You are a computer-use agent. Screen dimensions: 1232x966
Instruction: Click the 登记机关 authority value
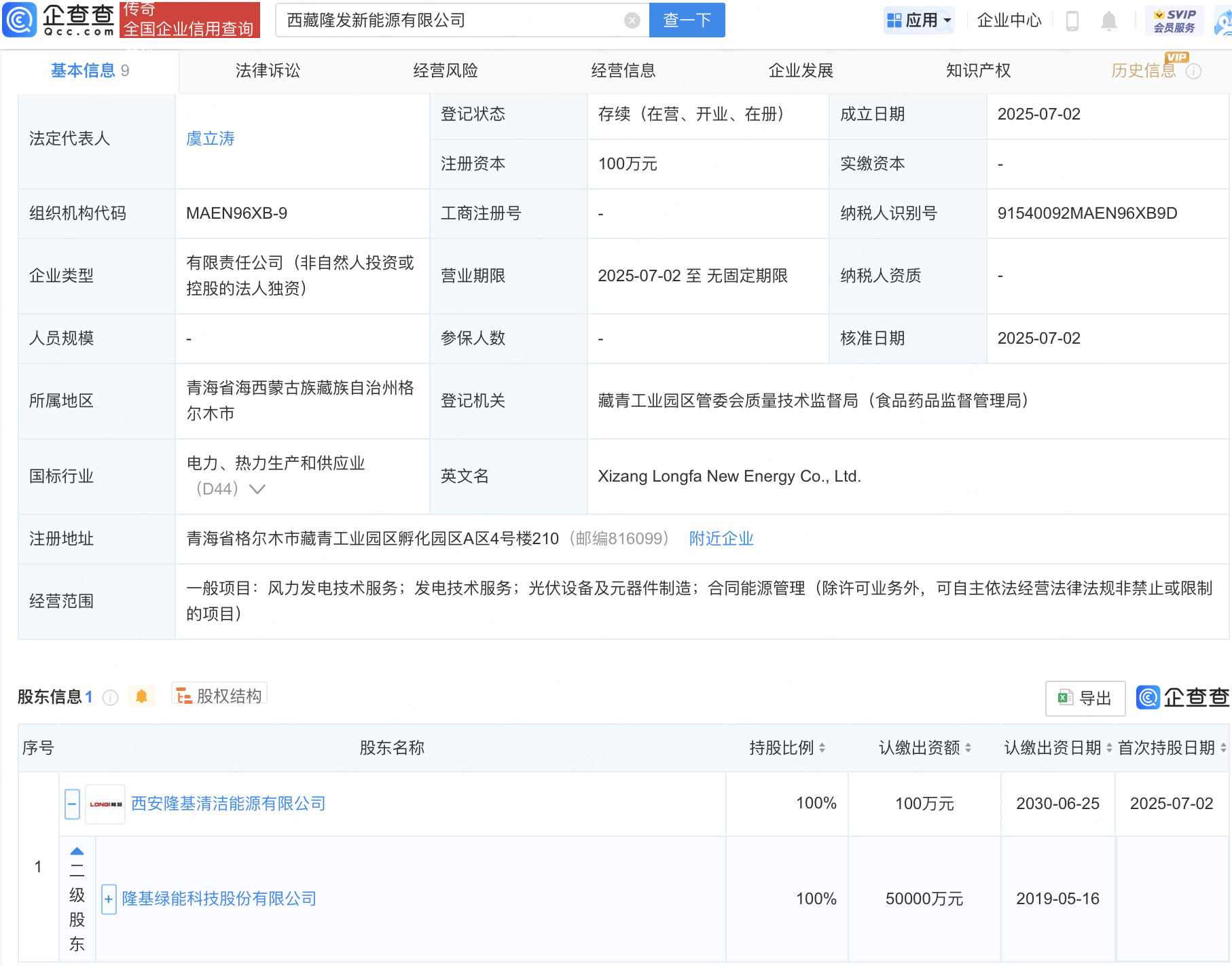tap(814, 401)
